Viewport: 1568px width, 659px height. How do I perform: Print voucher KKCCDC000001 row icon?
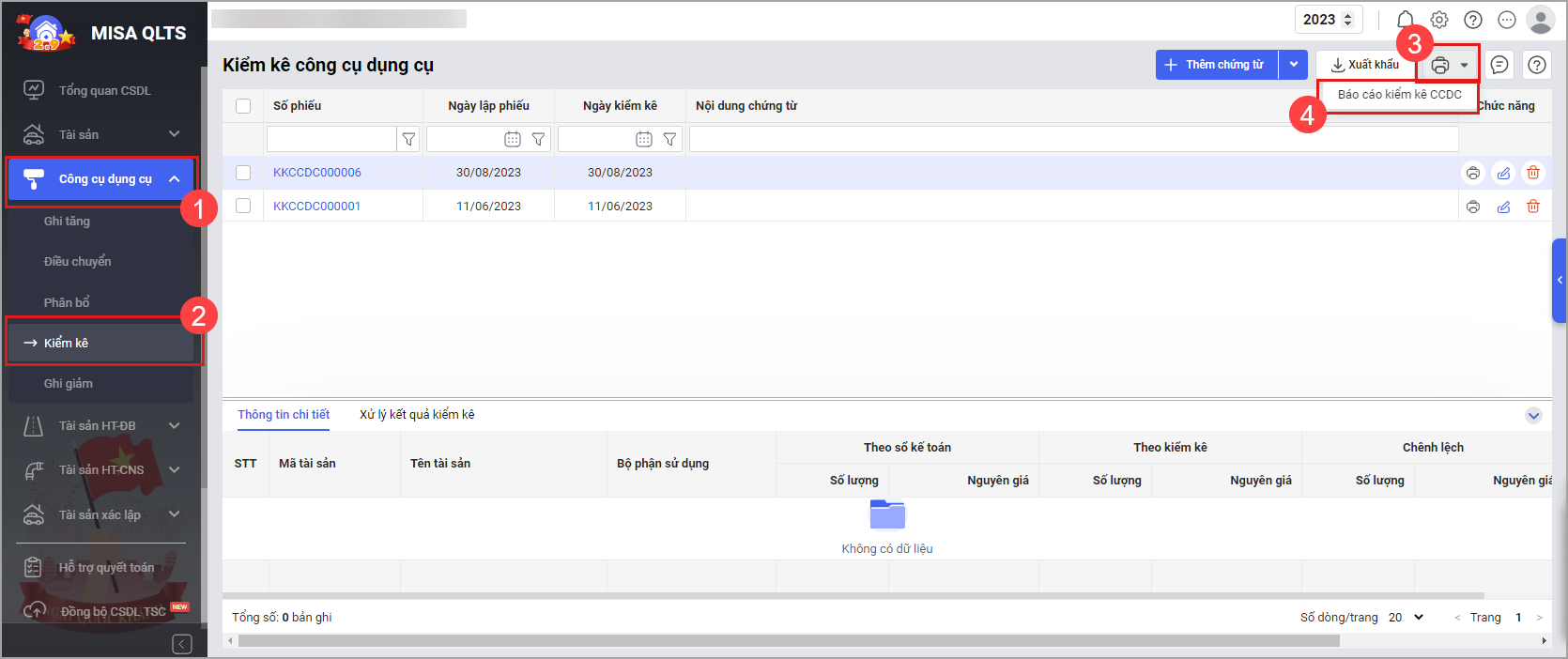click(x=1473, y=207)
